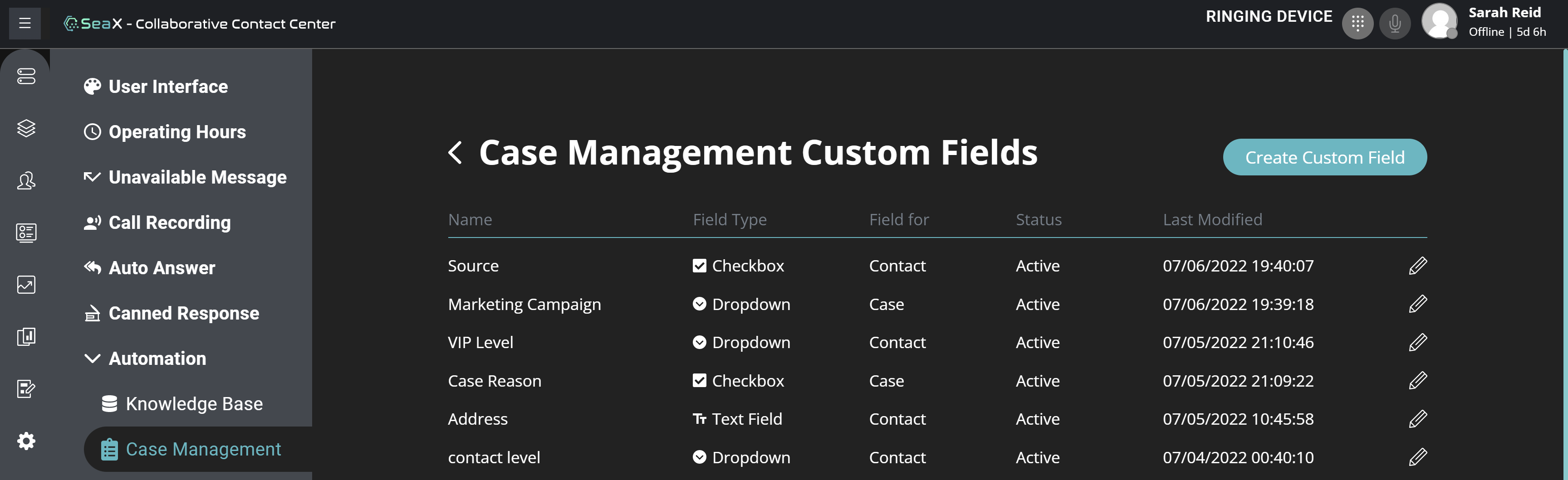Viewport: 1568px width, 480px height.
Task: Select Knowledge Base in the sidebar
Action: [194, 404]
